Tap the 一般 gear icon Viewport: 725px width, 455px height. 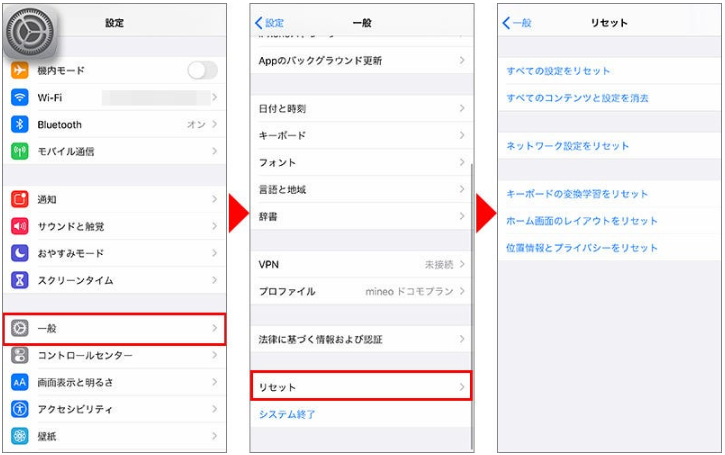tap(19, 328)
